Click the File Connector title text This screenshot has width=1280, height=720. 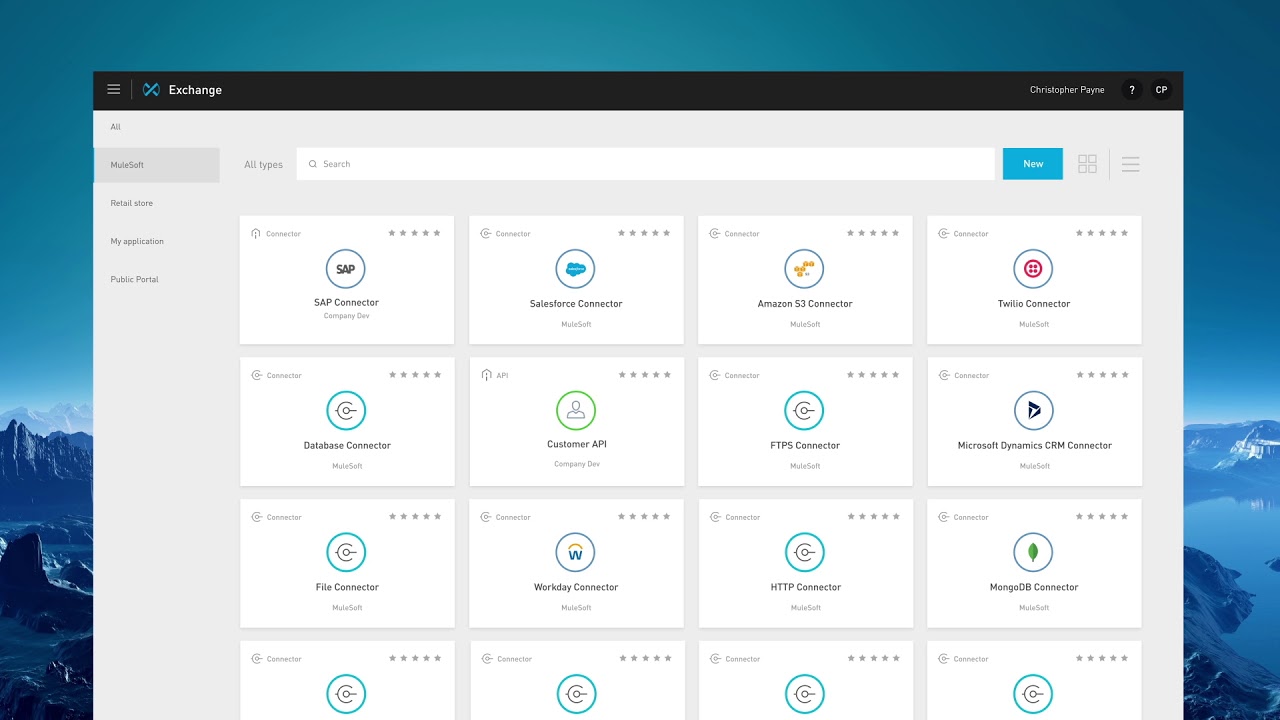[347, 588]
